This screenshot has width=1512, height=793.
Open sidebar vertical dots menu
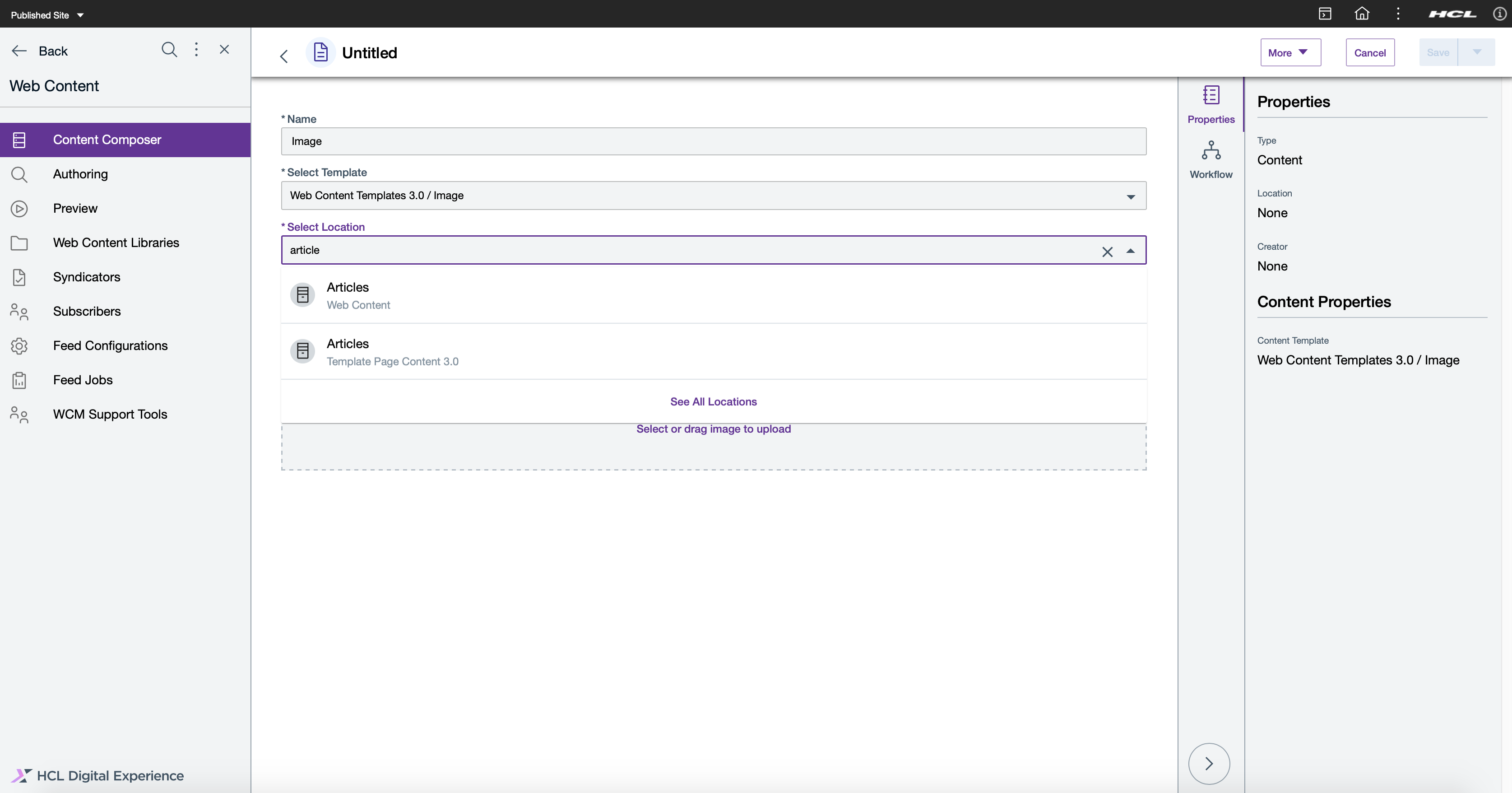point(197,49)
